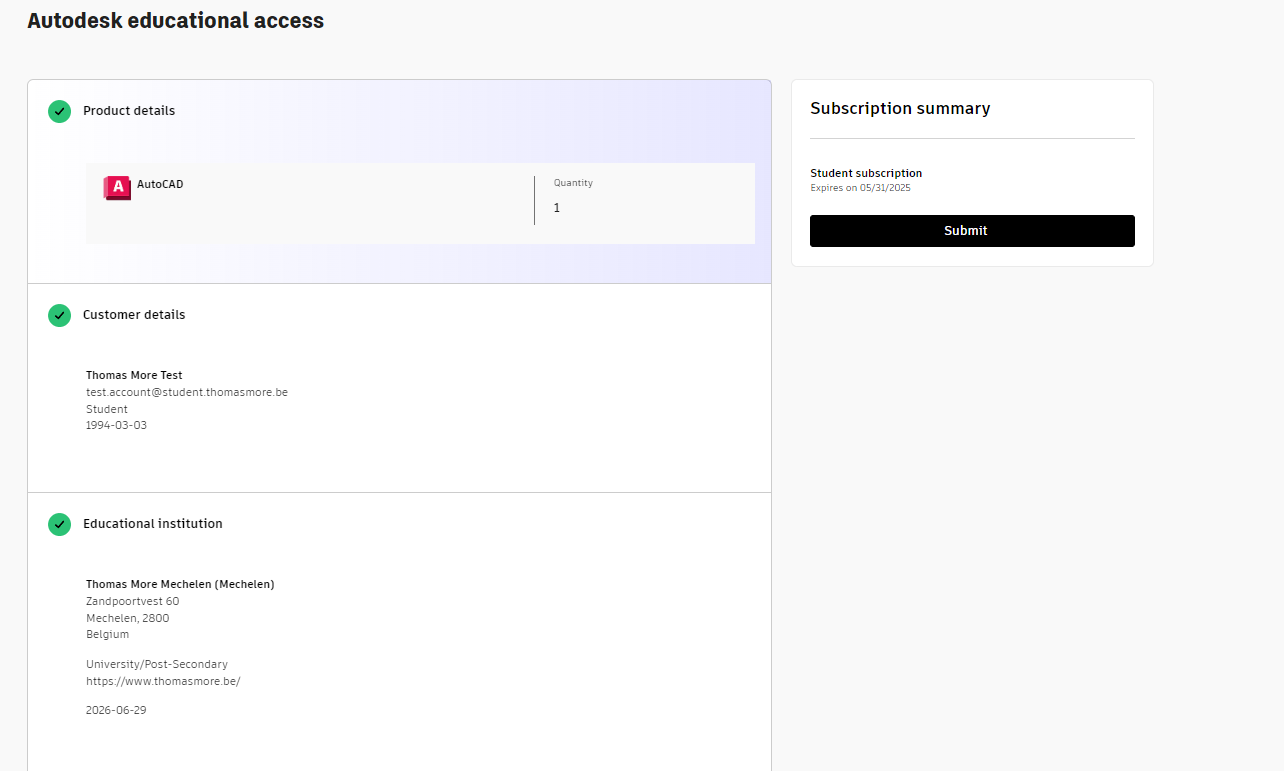The height and width of the screenshot is (771, 1284).
Task: Click the Thomas More Test customer name
Action: pyautogui.click(x=134, y=375)
